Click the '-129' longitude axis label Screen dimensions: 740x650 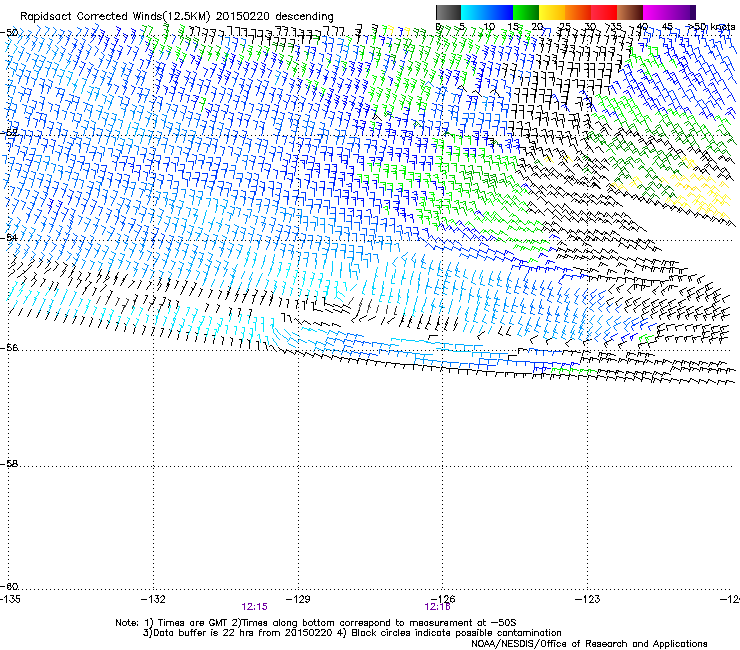coord(298,599)
